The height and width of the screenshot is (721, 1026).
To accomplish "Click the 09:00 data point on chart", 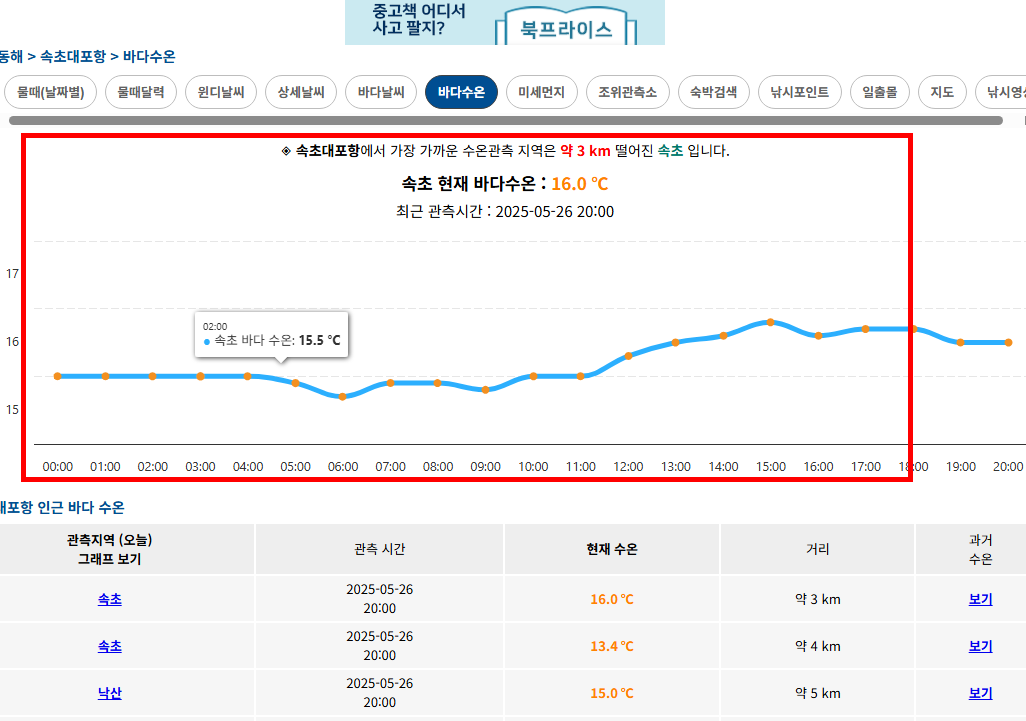I will click(x=486, y=390).
